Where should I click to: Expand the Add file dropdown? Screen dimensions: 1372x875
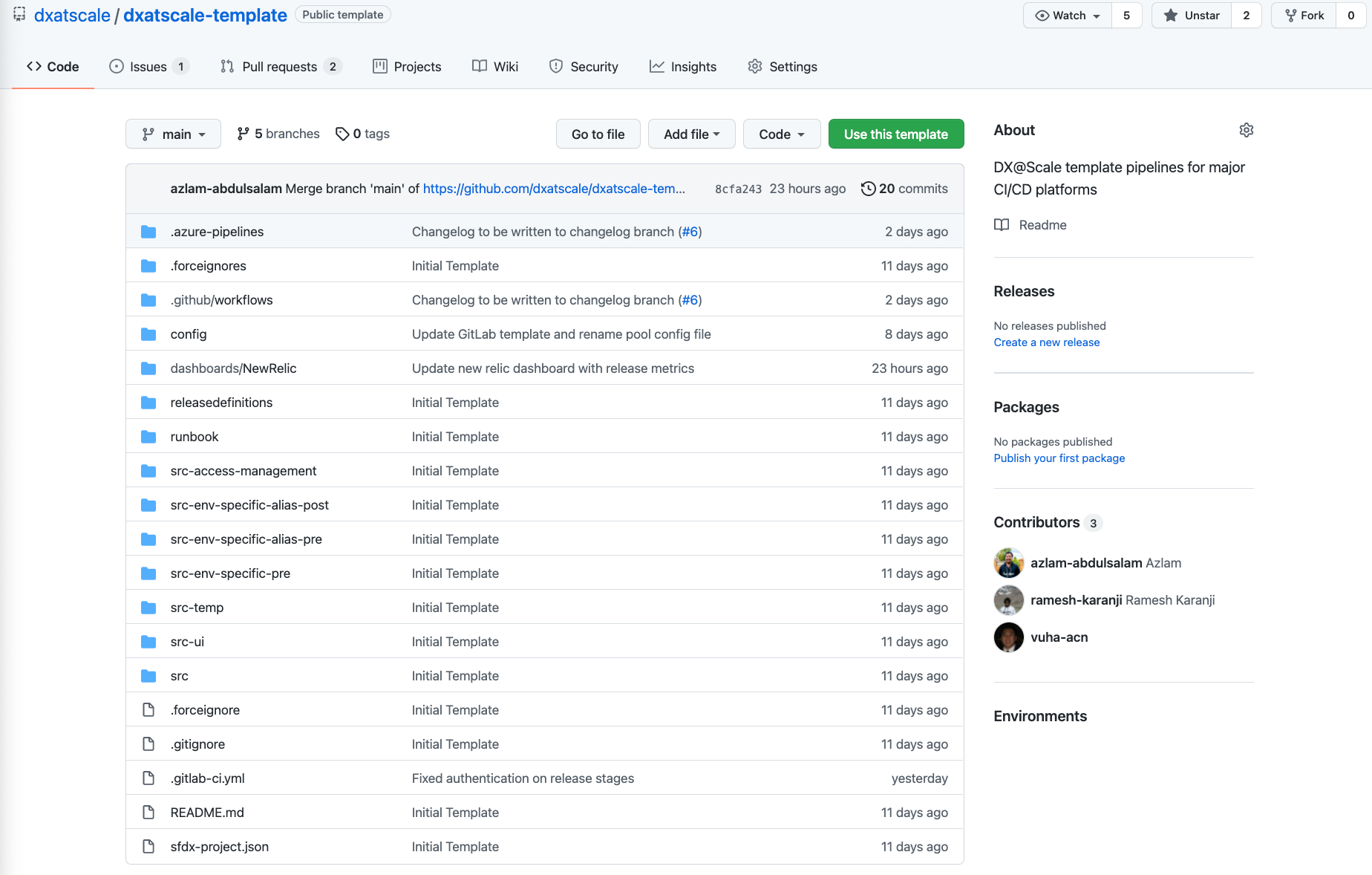tap(691, 134)
